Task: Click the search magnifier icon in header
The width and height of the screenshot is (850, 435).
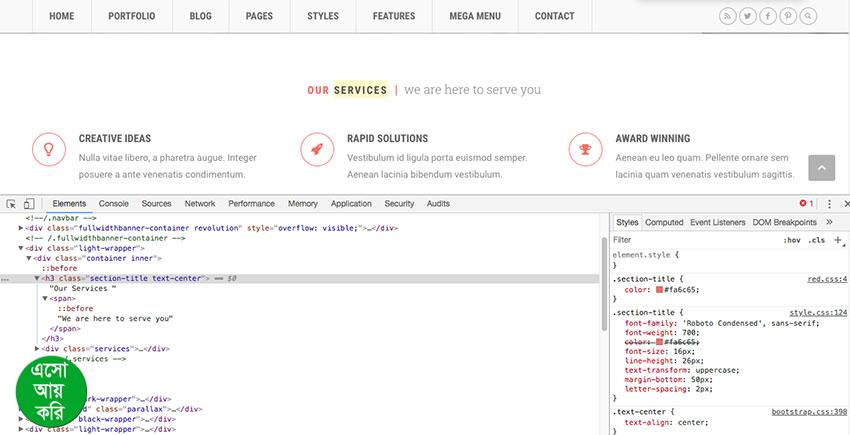Action: coord(808,16)
